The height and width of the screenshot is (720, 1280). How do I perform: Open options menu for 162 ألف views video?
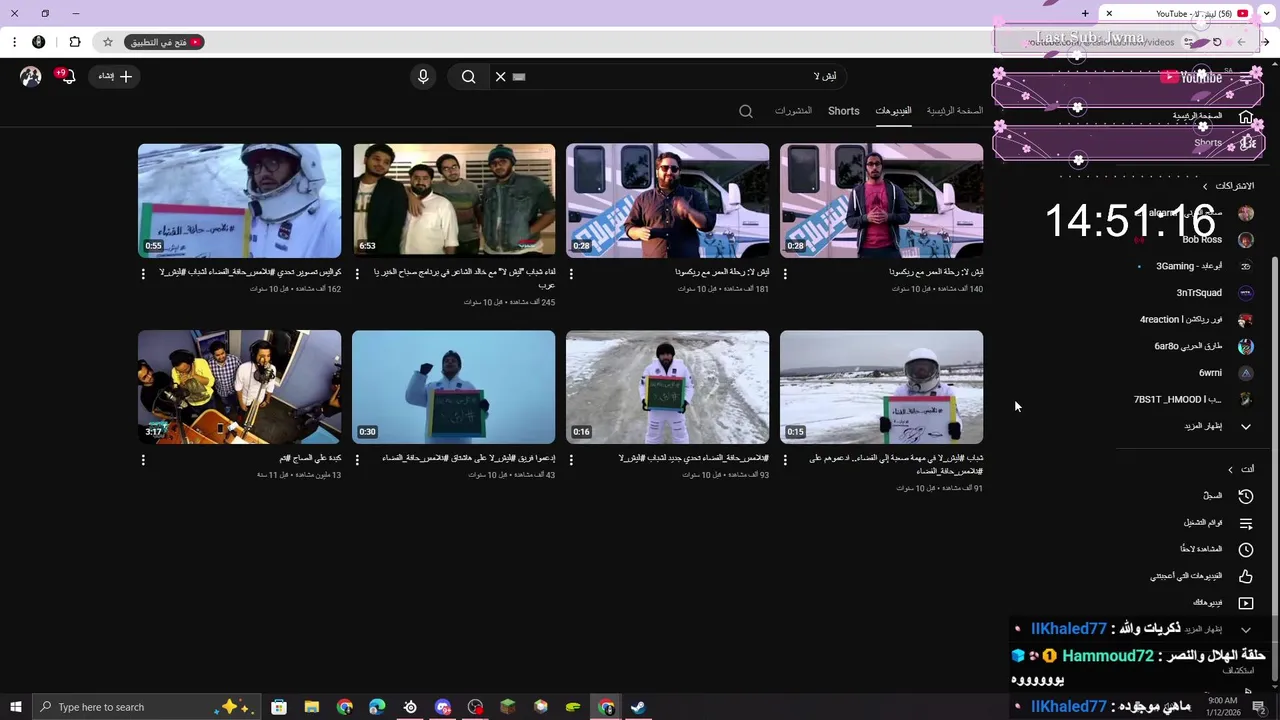click(143, 273)
